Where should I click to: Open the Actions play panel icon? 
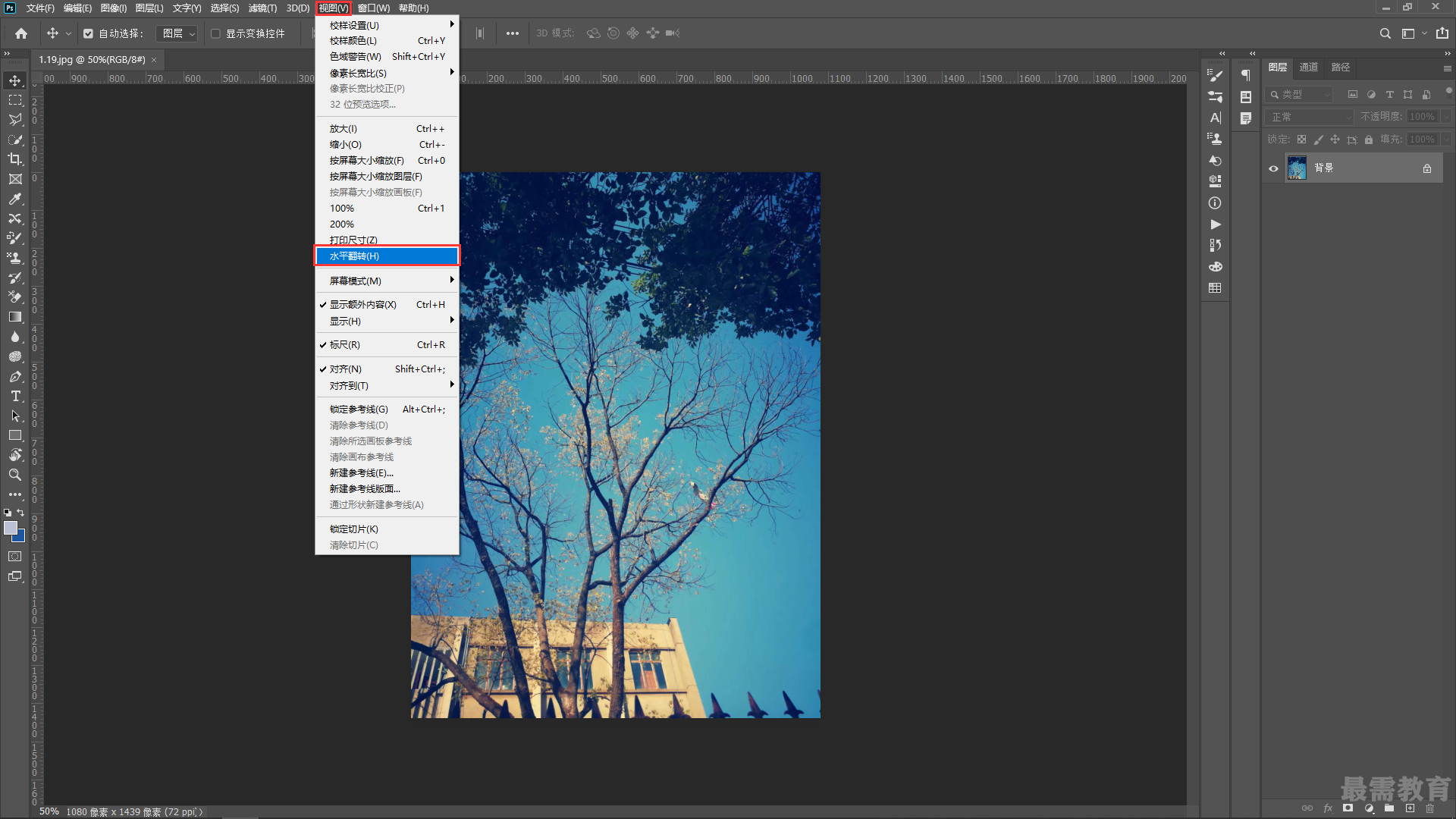(x=1215, y=224)
